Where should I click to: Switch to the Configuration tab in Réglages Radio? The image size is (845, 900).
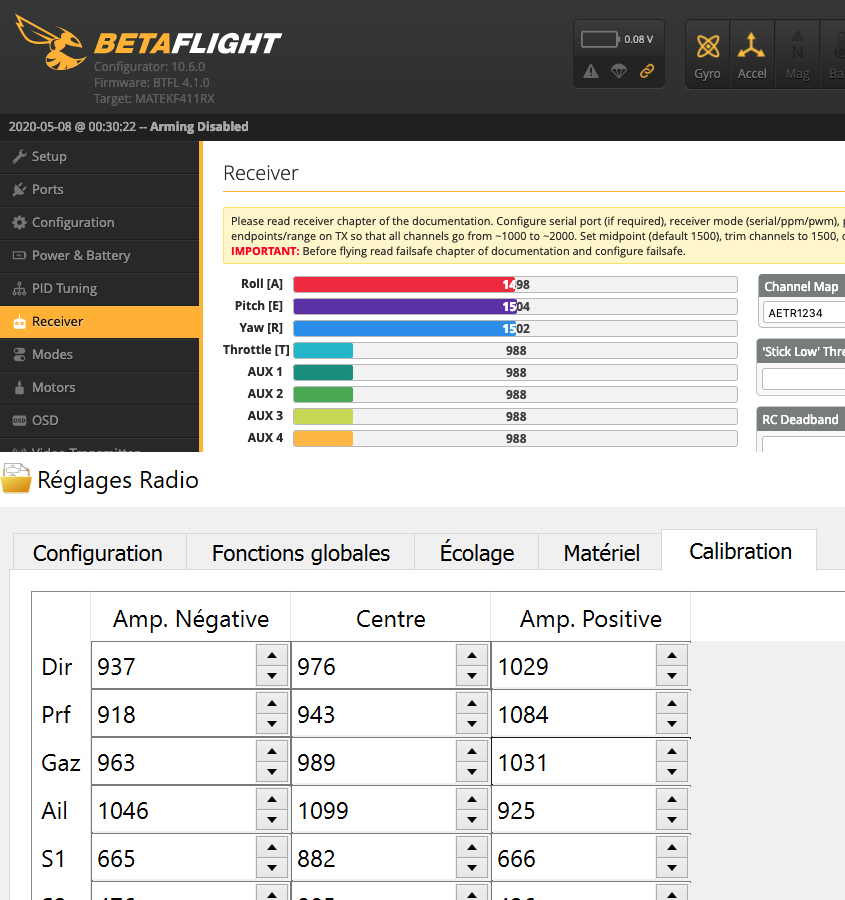click(98, 553)
